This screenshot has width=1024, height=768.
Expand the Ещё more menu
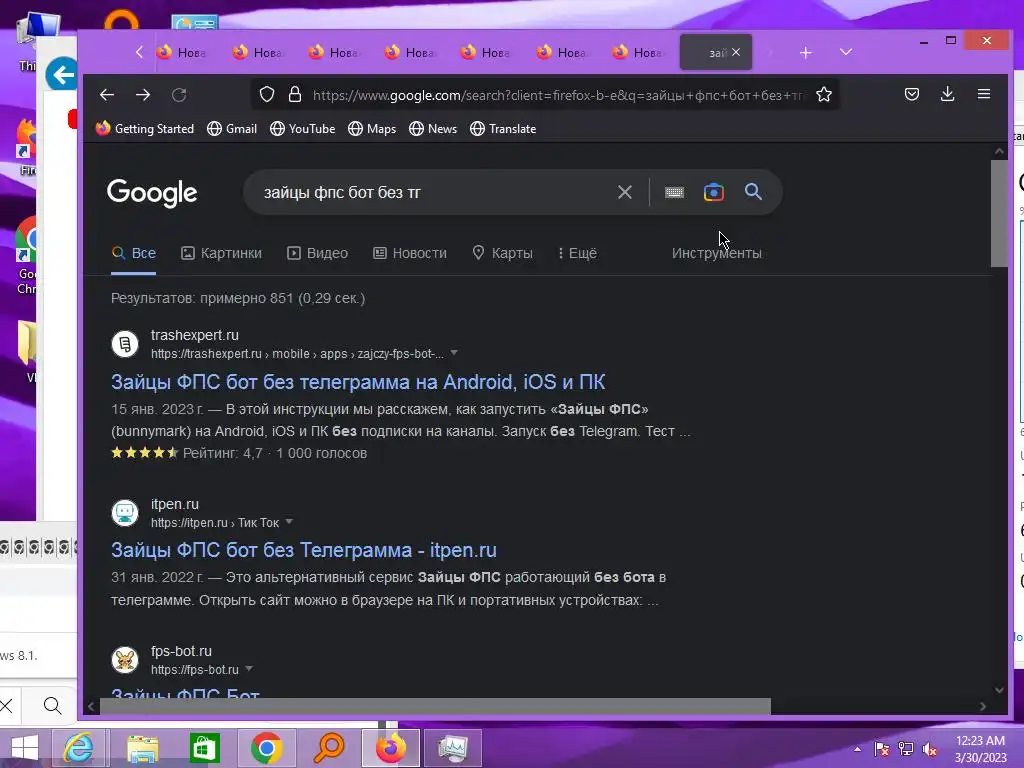coord(577,253)
